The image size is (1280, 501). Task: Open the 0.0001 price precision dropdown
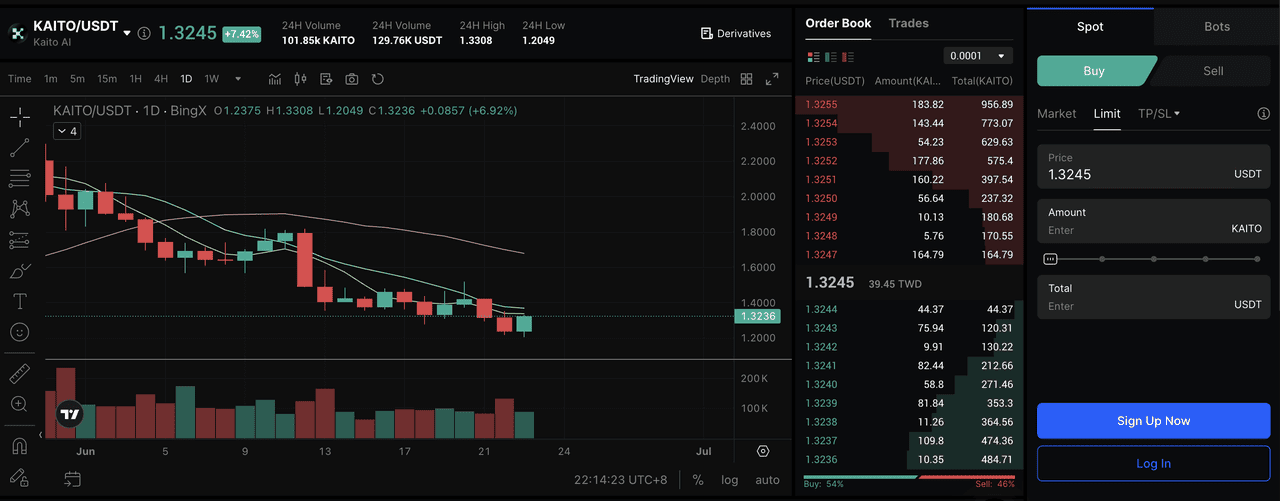coord(978,56)
